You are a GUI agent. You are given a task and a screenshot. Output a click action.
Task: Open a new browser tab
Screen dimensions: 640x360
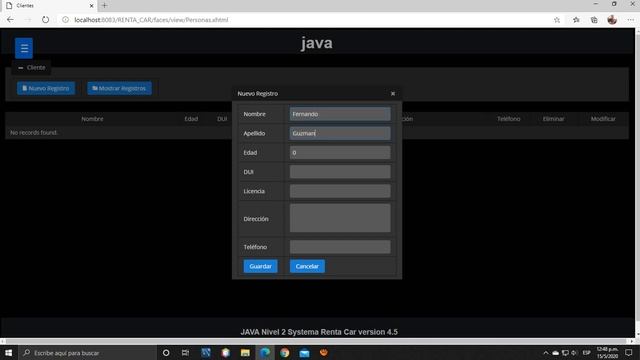(104, 5)
